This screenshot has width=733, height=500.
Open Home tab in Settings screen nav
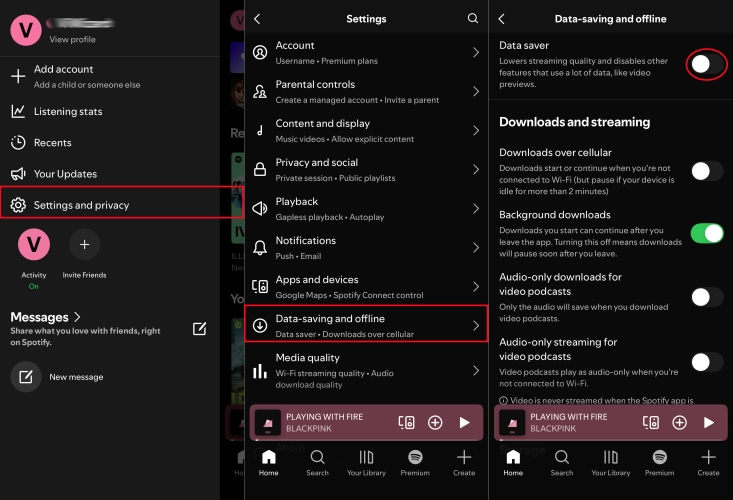coord(269,463)
